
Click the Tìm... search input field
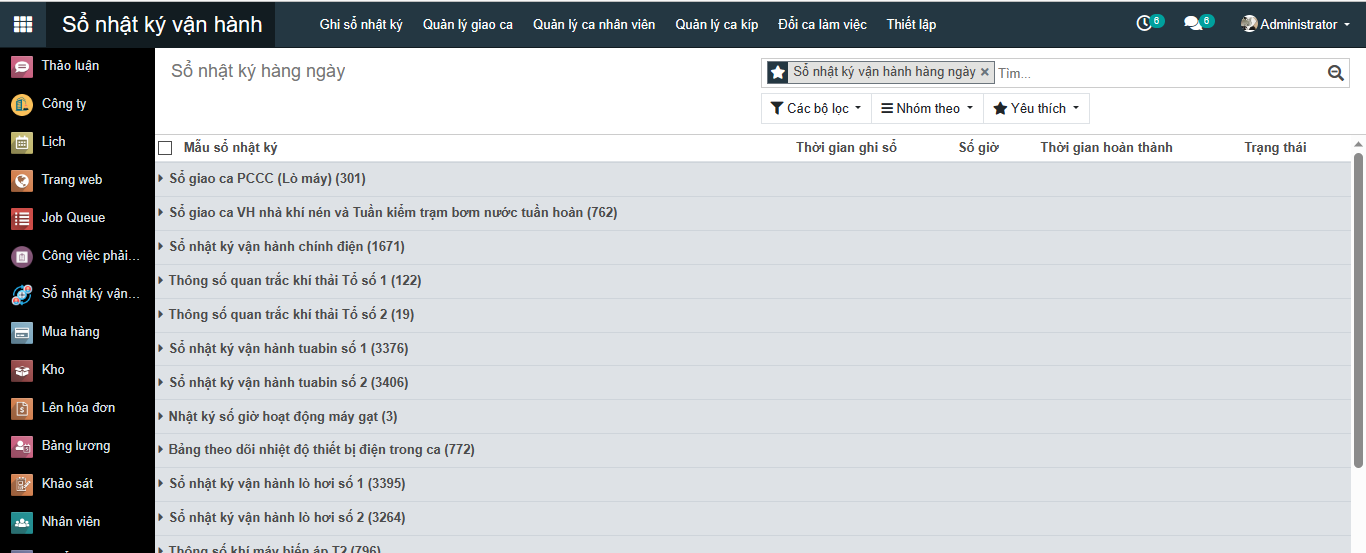tap(1160, 73)
